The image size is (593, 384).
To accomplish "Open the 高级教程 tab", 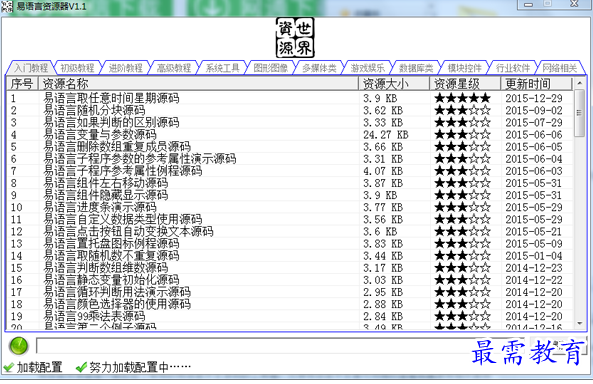I will click(x=174, y=68).
